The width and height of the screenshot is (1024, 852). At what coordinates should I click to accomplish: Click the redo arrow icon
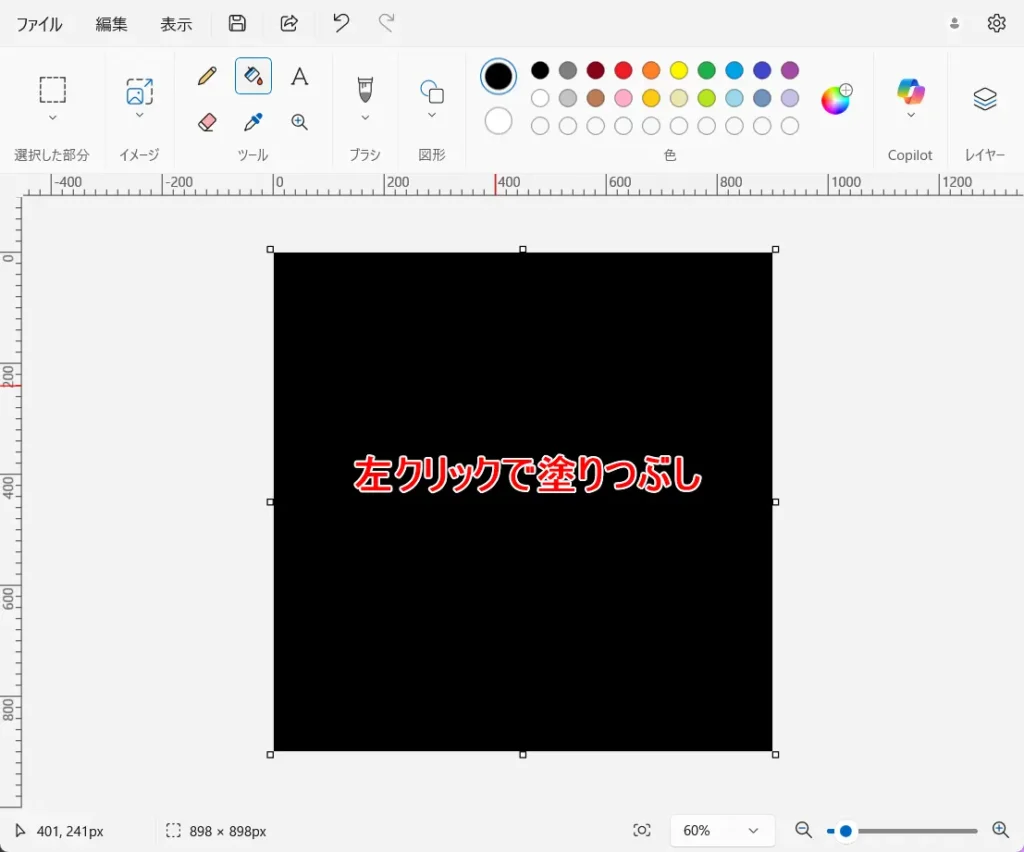[x=387, y=23]
